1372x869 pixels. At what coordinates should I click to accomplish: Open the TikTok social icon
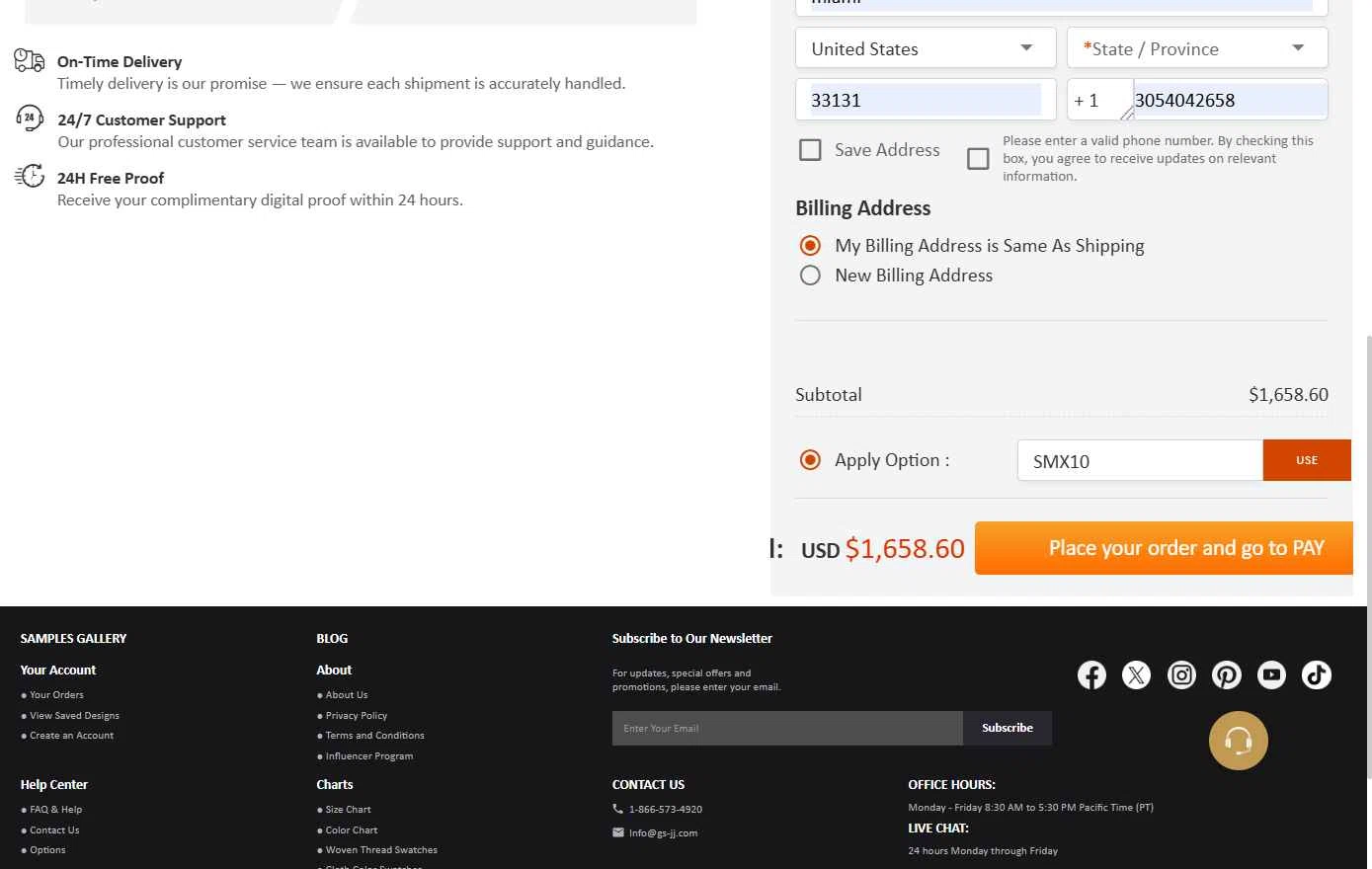(x=1317, y=675)
